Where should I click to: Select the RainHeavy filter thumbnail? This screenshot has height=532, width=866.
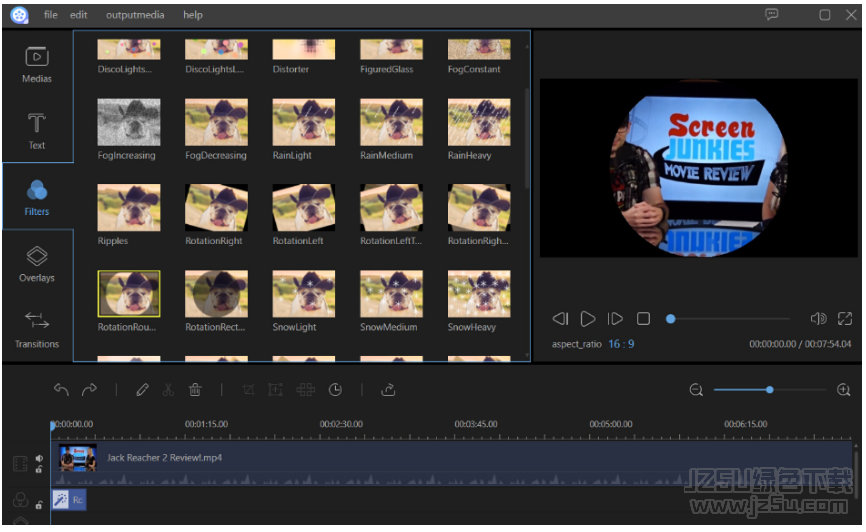point(479,122)
